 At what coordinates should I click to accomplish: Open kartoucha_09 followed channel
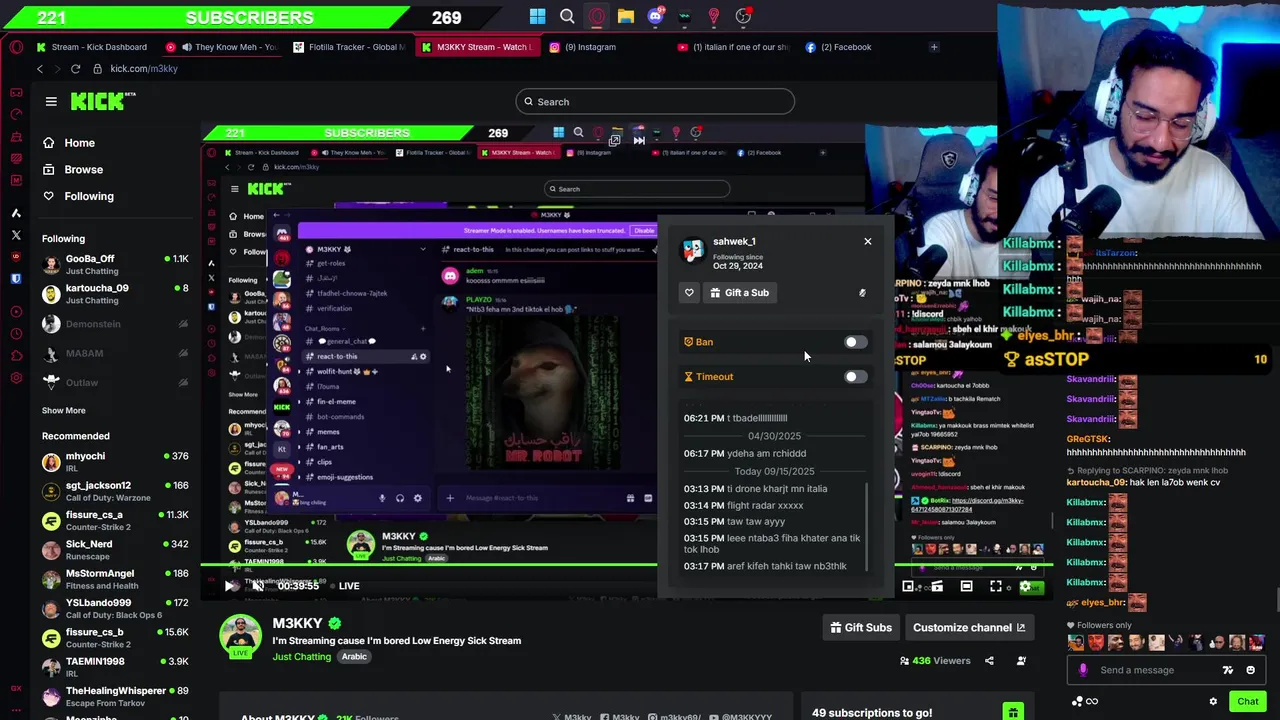tap(114, 293)
